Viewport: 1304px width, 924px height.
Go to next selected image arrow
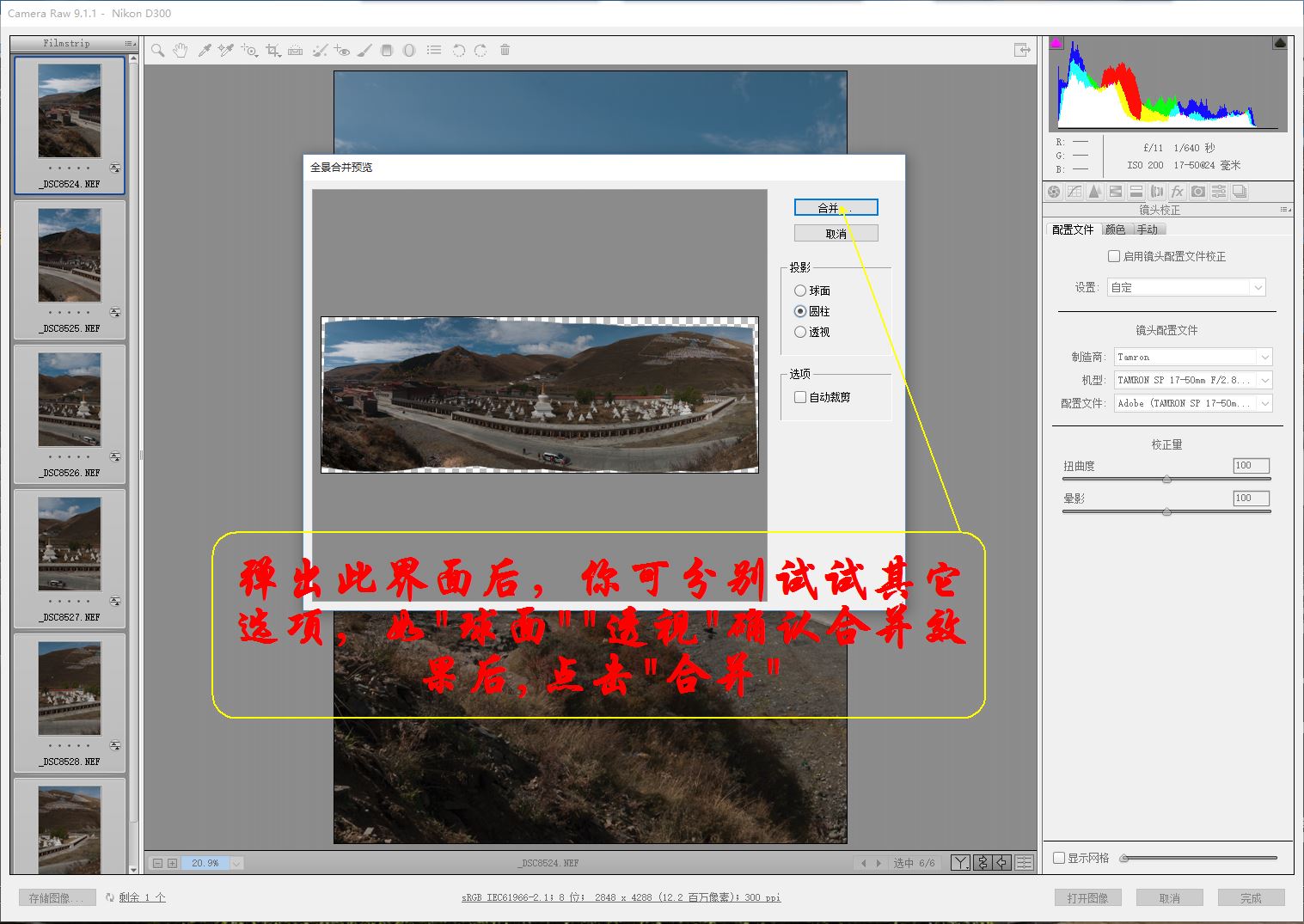[x=879, y=863]
